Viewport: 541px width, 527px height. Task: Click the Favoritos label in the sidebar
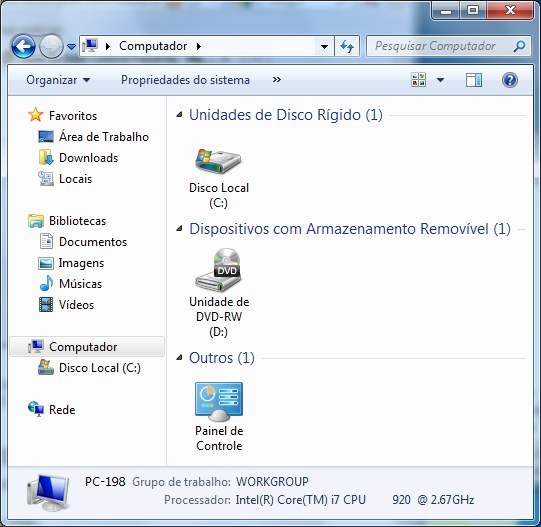(x=73, y=116)
